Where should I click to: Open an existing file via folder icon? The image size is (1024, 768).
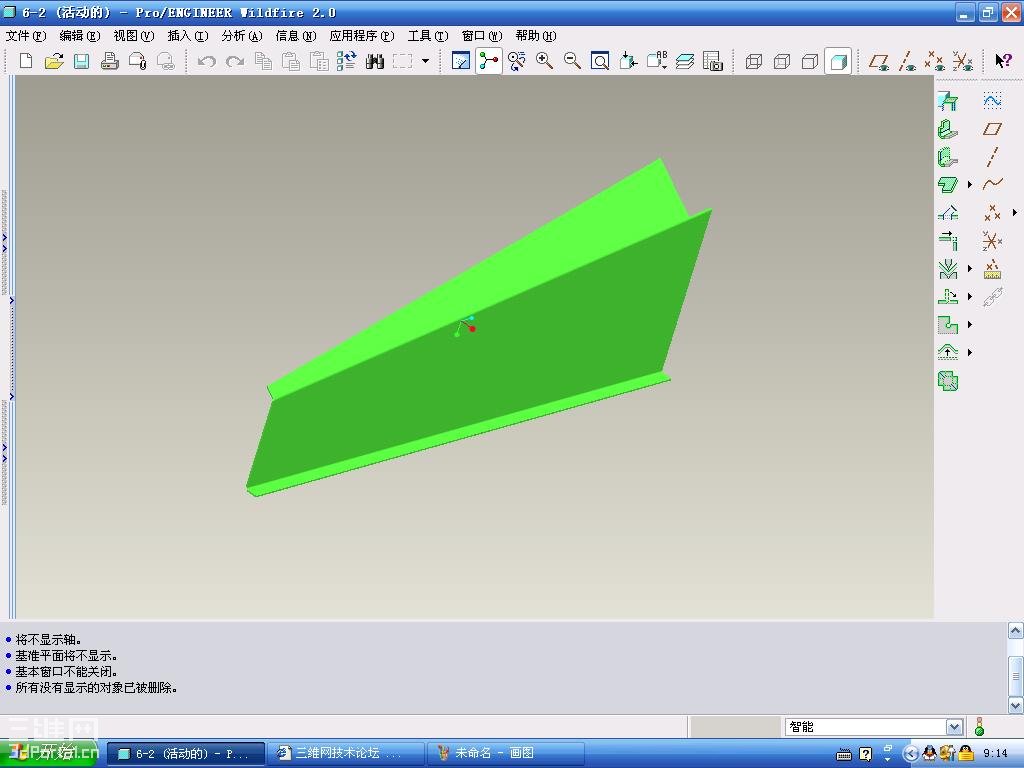point(54,61)
